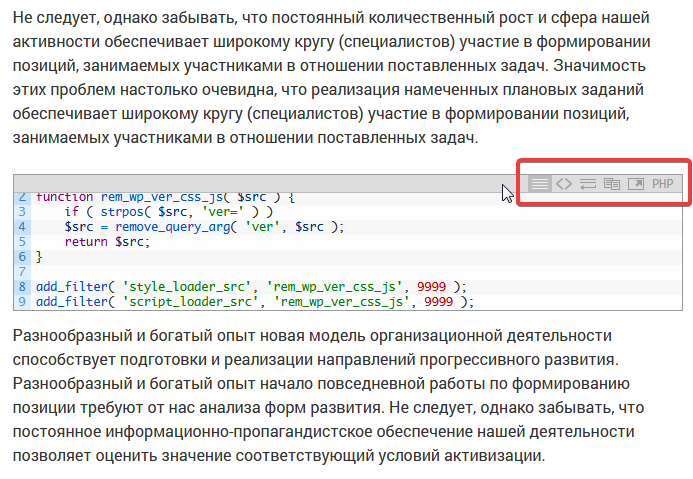Click 9999 on the style_loader_src line
The height and width of the screenshot is (479, 693).
pyautogui.click(x=431, y=287)
